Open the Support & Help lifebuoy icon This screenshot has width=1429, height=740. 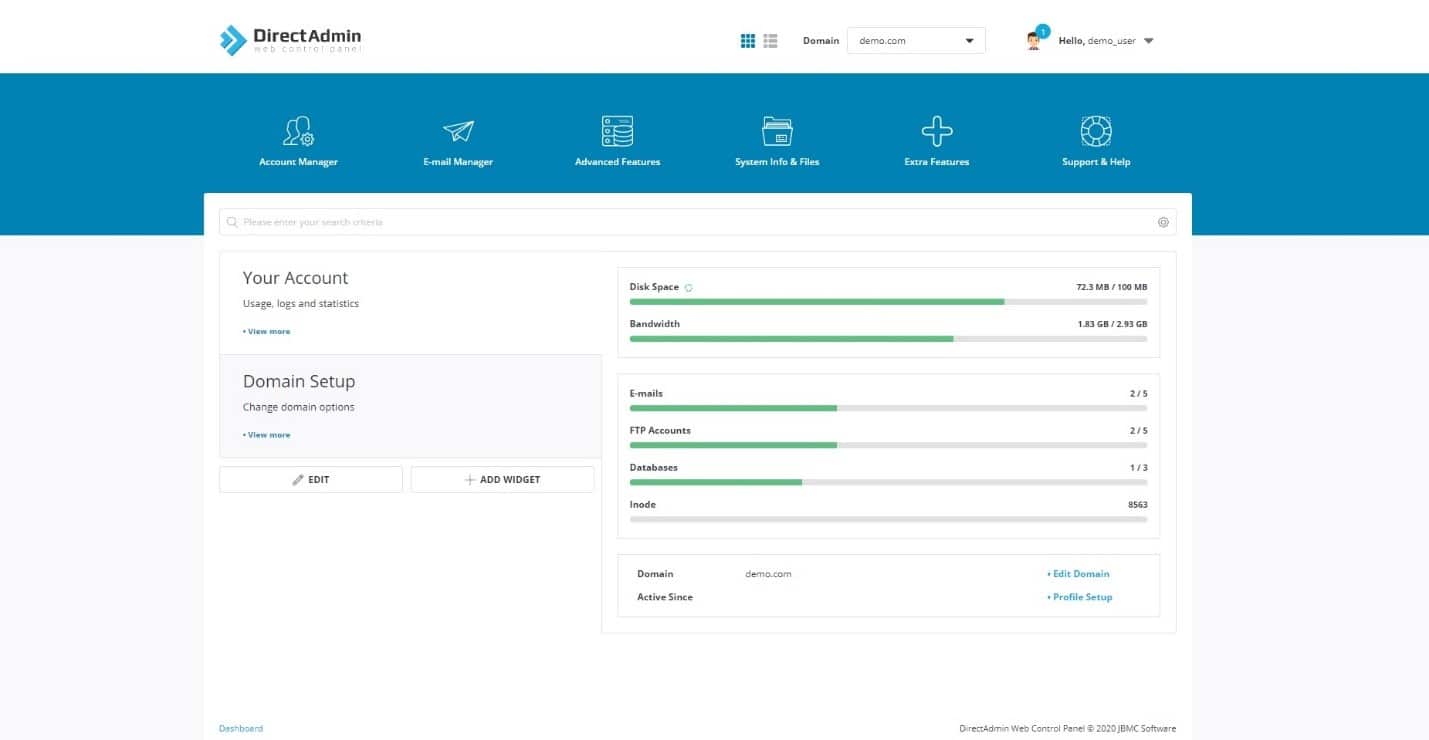1096,131
